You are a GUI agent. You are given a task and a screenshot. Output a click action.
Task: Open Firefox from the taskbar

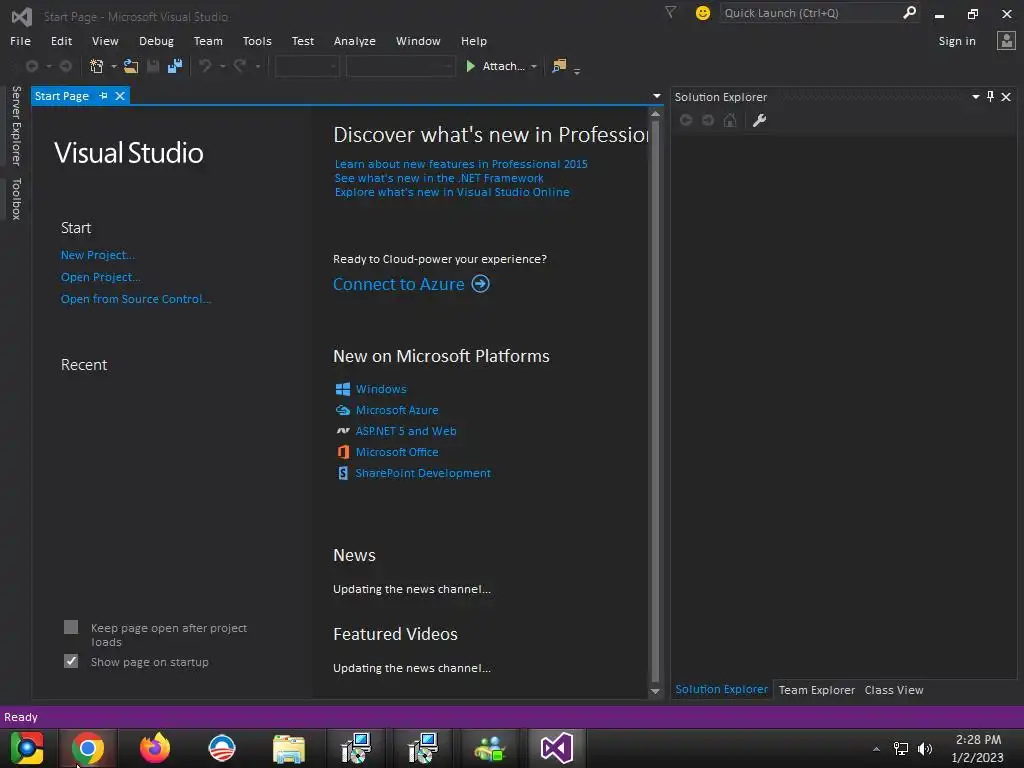(155, 748)
